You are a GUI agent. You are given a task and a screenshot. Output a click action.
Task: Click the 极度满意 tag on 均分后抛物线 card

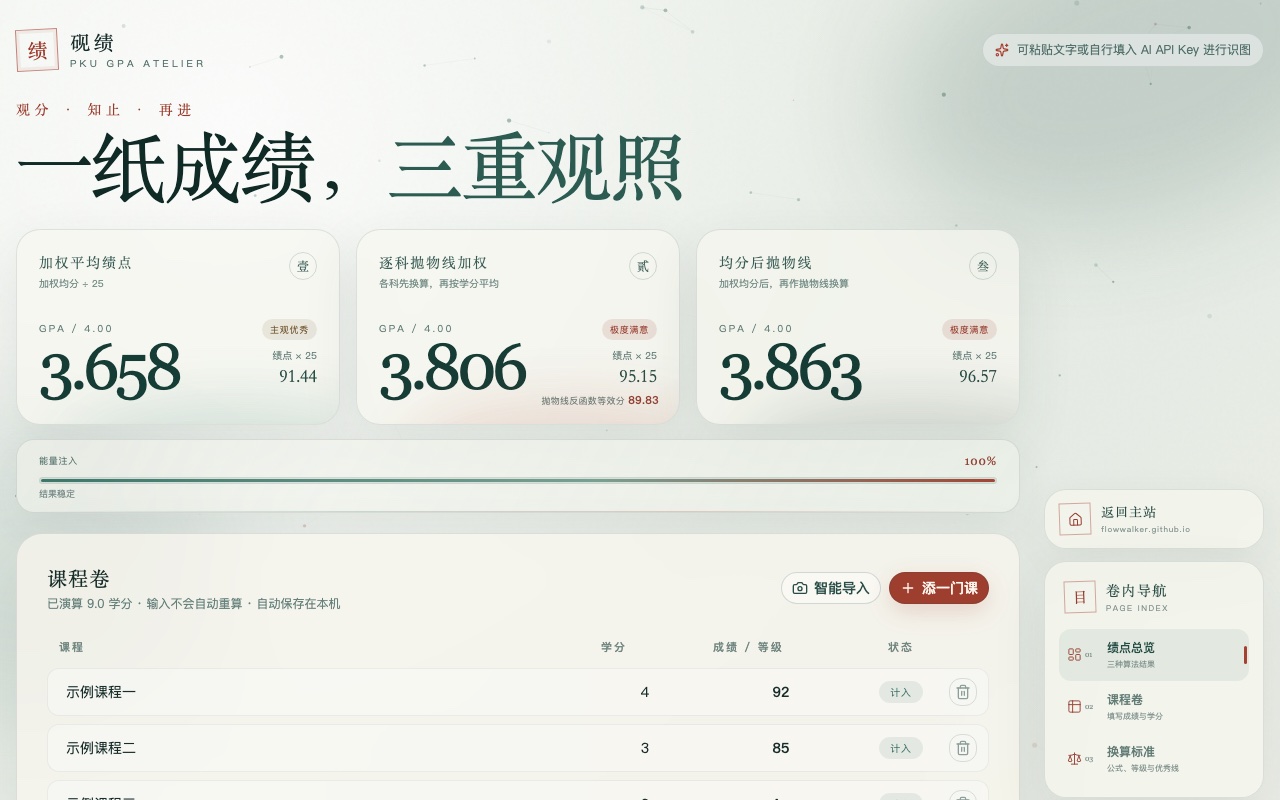click(969, 330)
